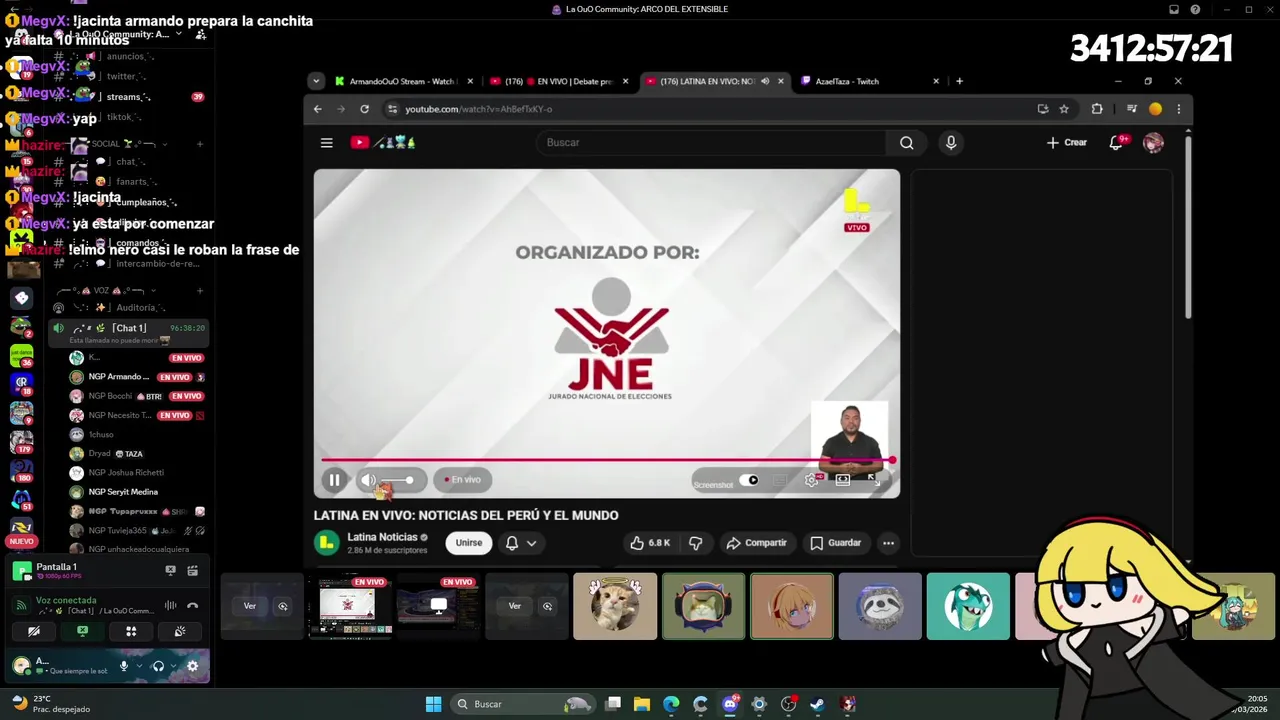The image size is (1280, 720).
Task: Start voice search with microphone icon
Action: tap(951, 143)
